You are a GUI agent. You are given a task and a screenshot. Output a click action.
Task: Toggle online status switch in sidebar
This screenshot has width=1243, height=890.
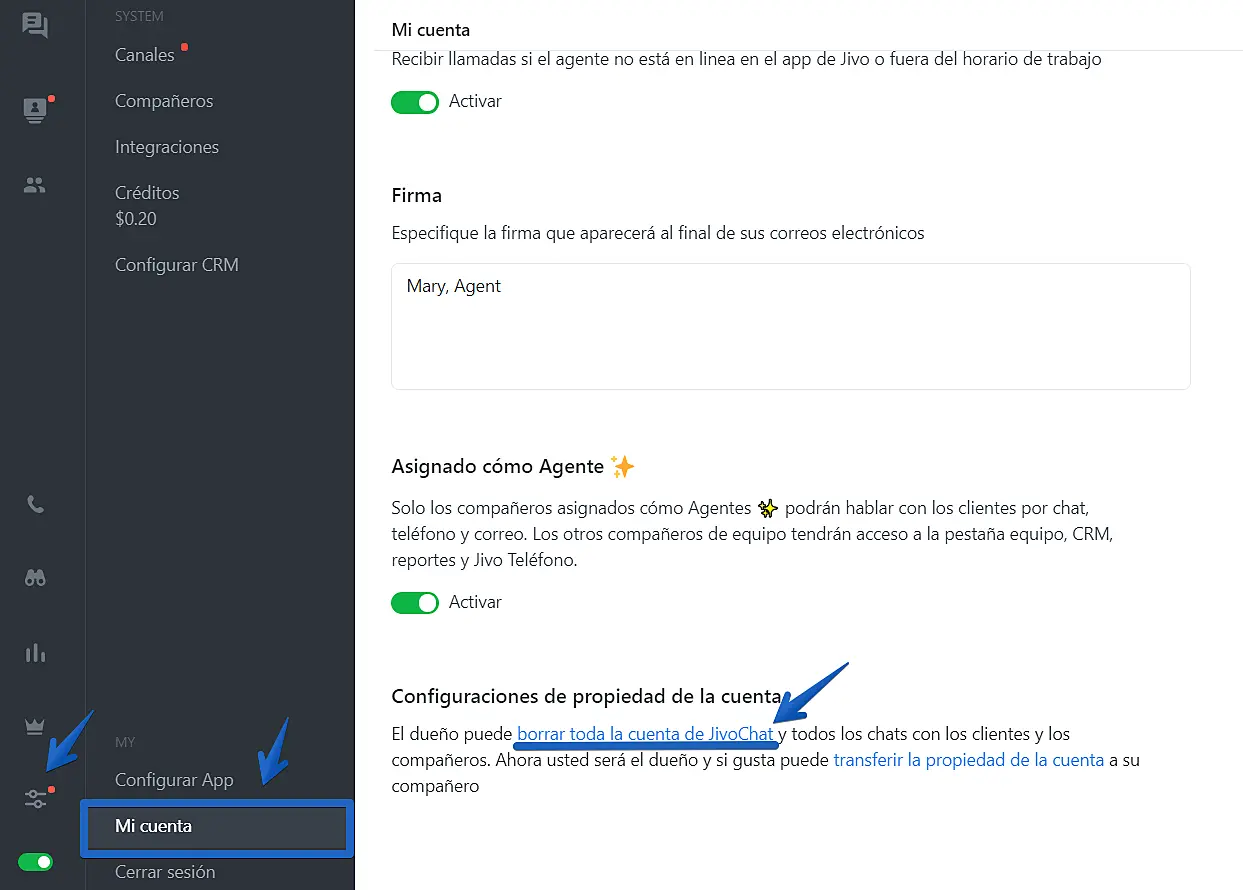(36, 862)
